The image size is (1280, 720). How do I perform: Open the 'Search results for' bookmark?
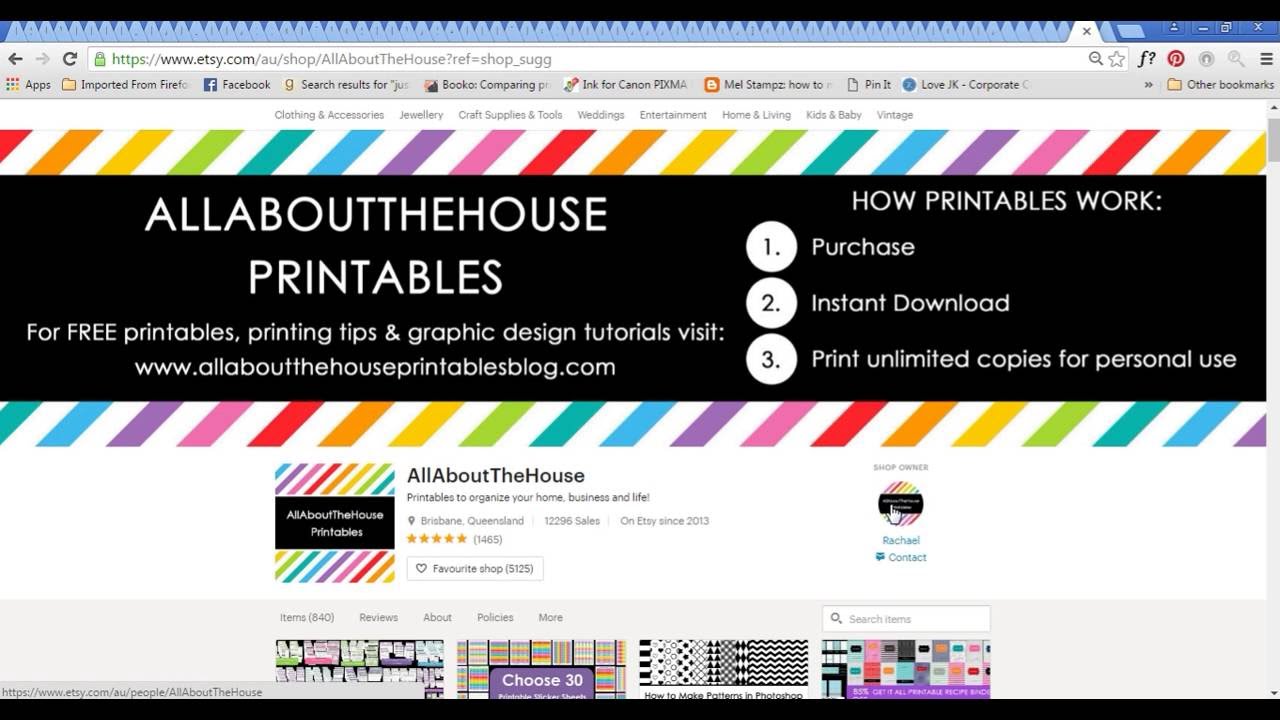[347, 85]
